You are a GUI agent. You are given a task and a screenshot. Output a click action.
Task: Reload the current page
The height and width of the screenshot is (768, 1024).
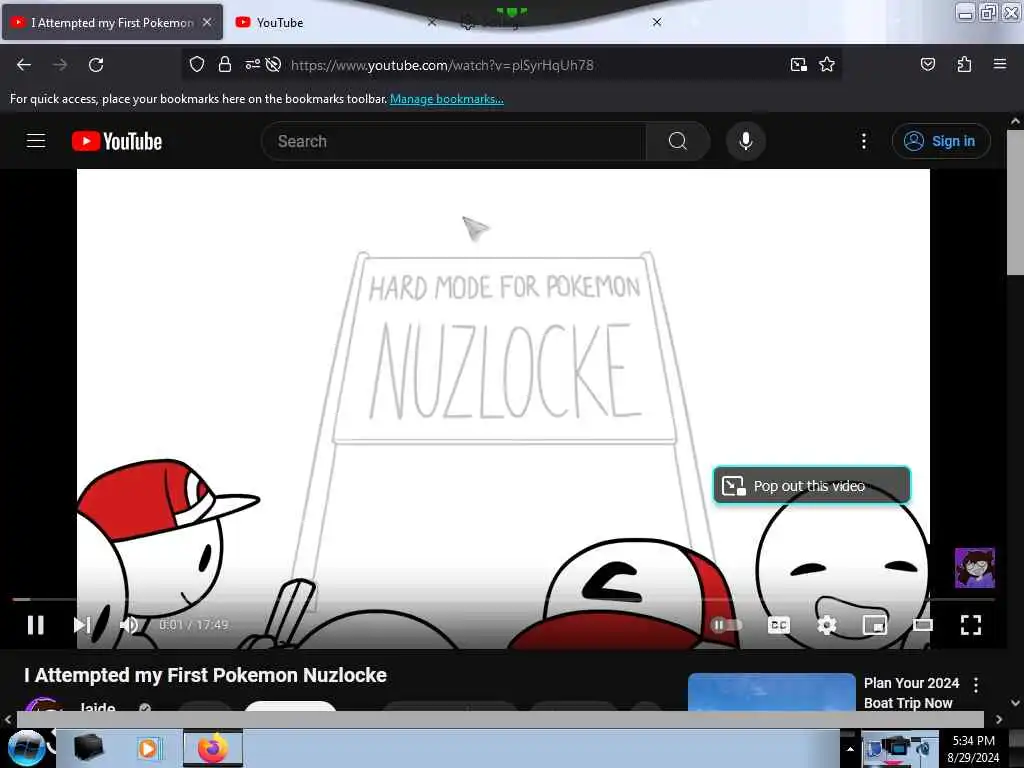pos(96,65)
